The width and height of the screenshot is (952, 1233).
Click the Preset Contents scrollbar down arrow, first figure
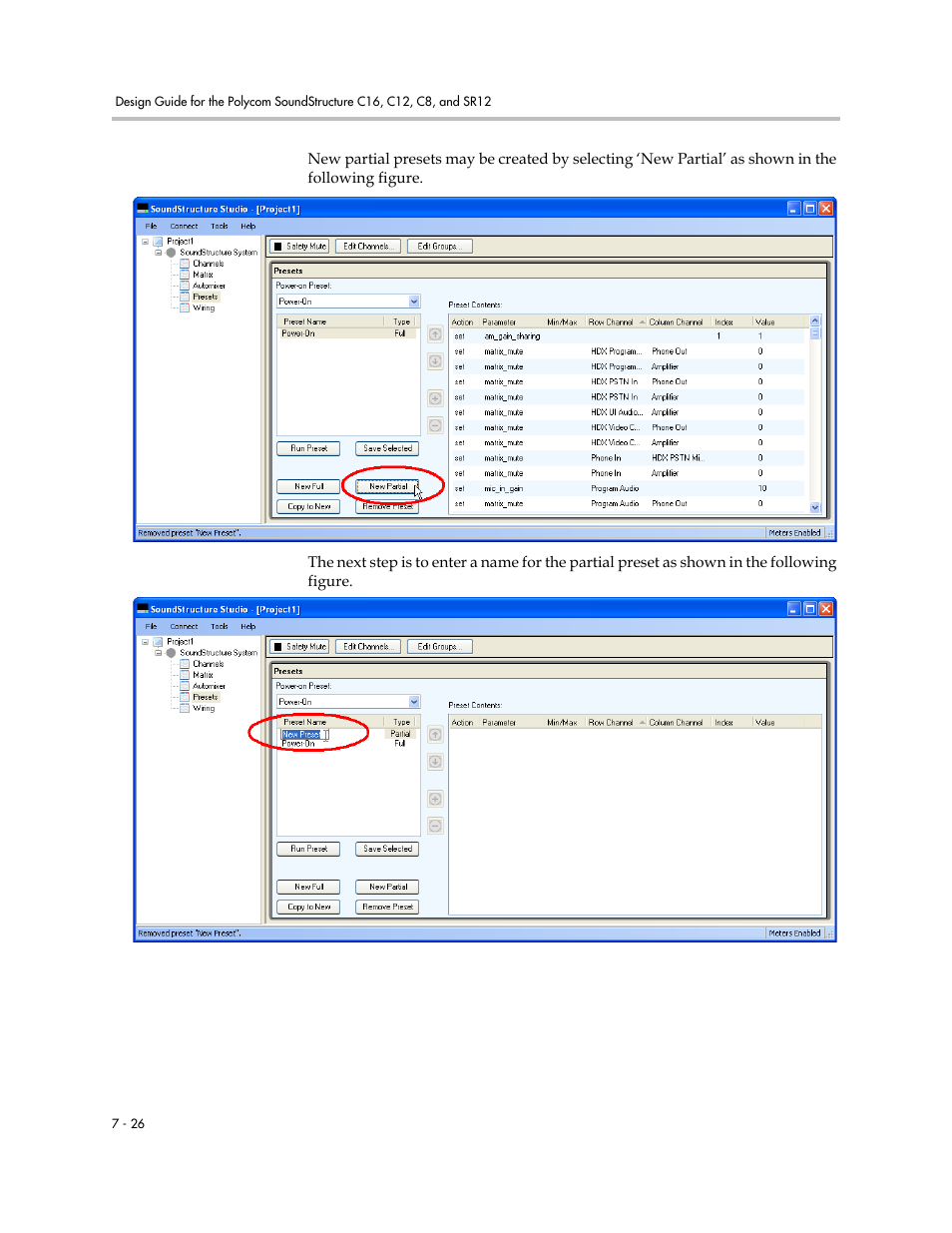(x=815, y=507)
